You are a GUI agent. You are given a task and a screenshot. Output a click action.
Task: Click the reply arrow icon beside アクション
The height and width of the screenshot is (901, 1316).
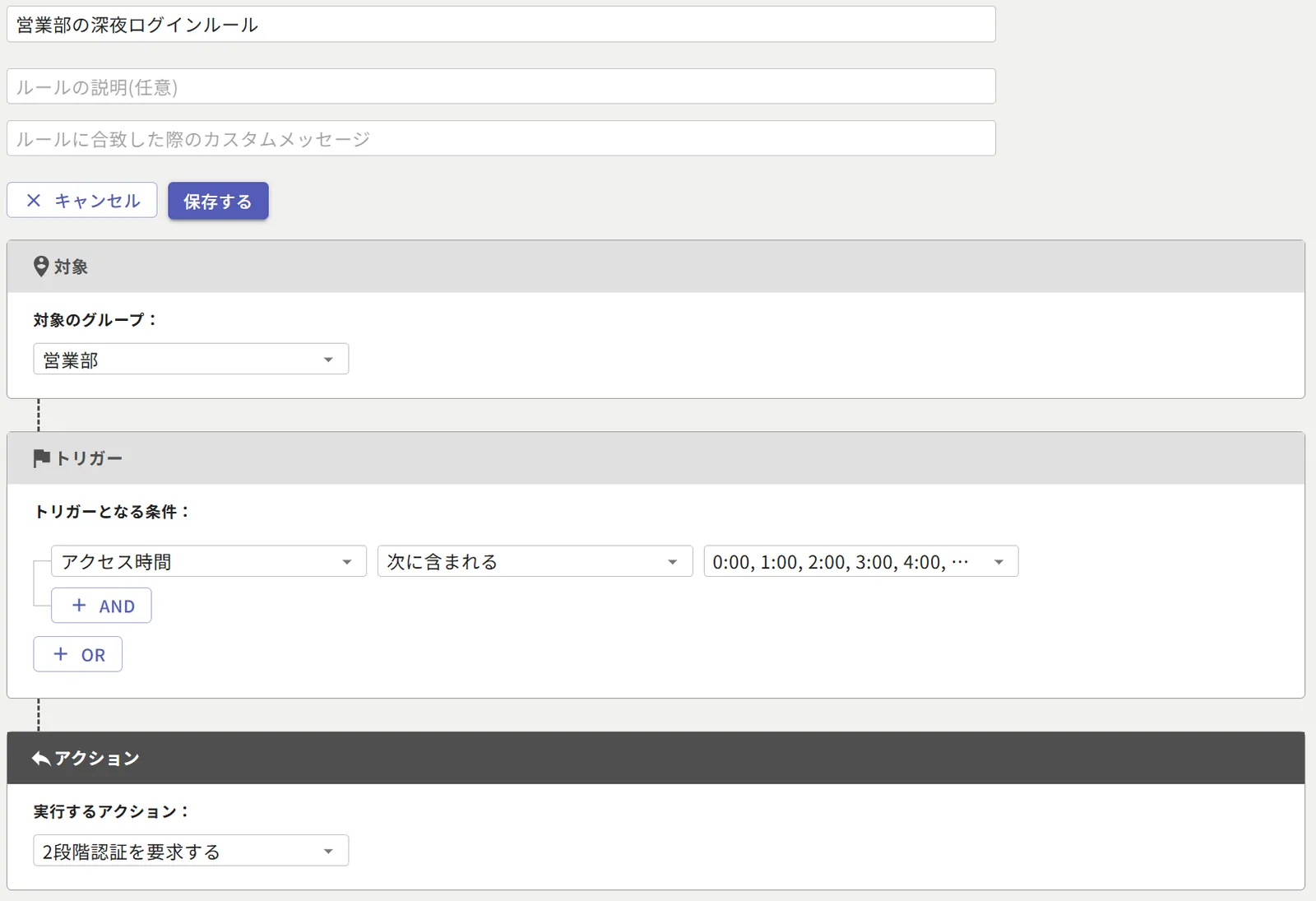click(x=41, y=759)
